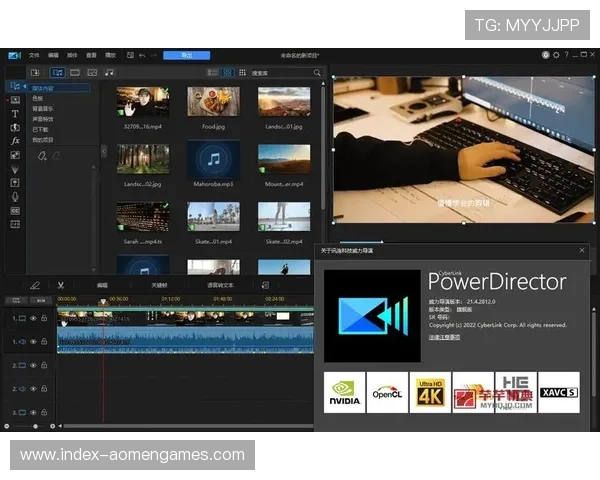The height and width of the screenshot is (480, 600).
Task: Click the license notice link in About dialog
Action: click(445, 337)
